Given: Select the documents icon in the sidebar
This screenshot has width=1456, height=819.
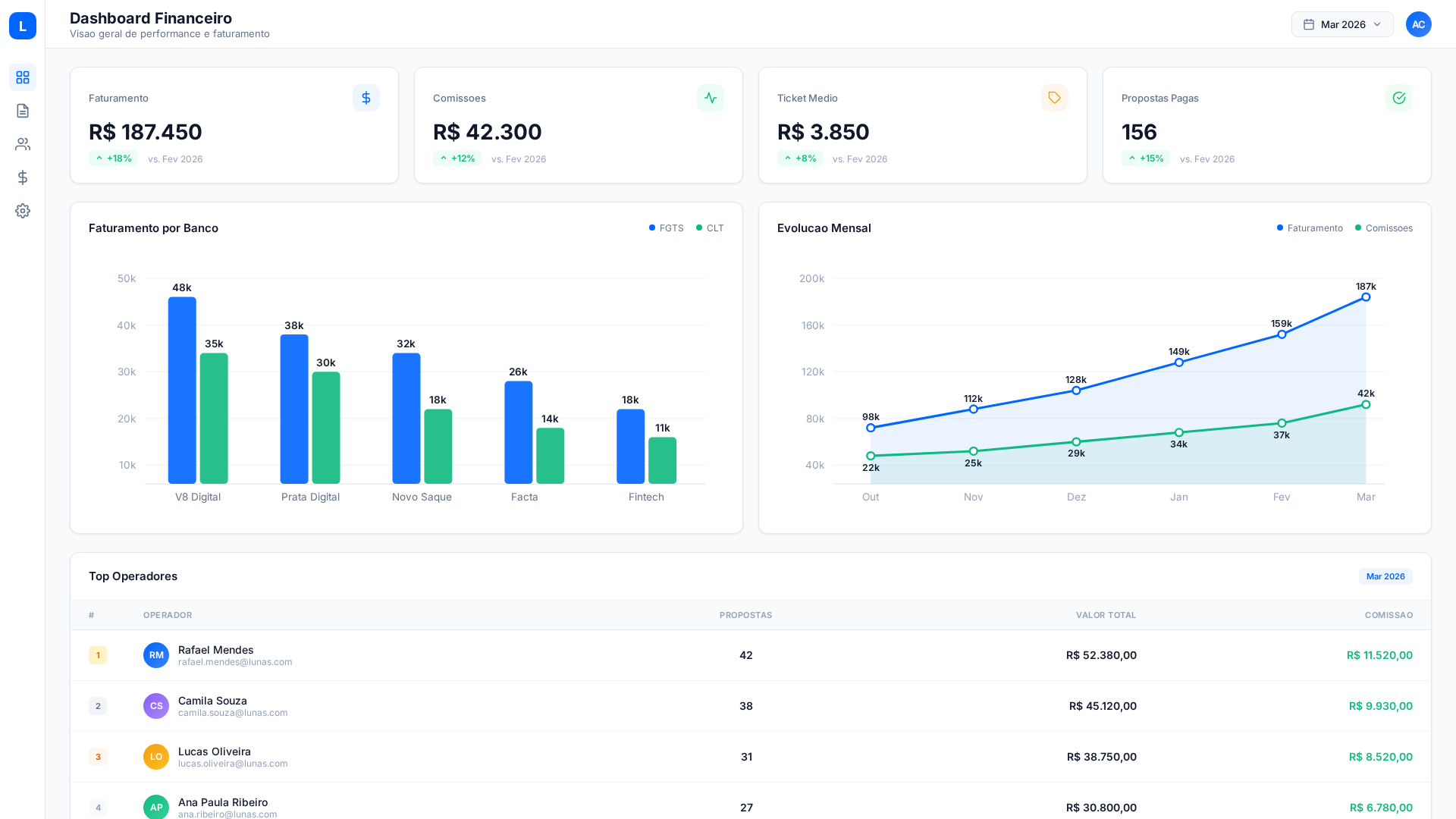Looking at the screenshot, I should point(23,111).
